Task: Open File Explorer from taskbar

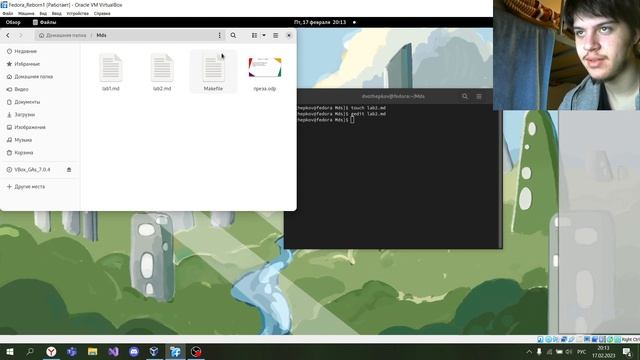Action: tap(93, 351)
